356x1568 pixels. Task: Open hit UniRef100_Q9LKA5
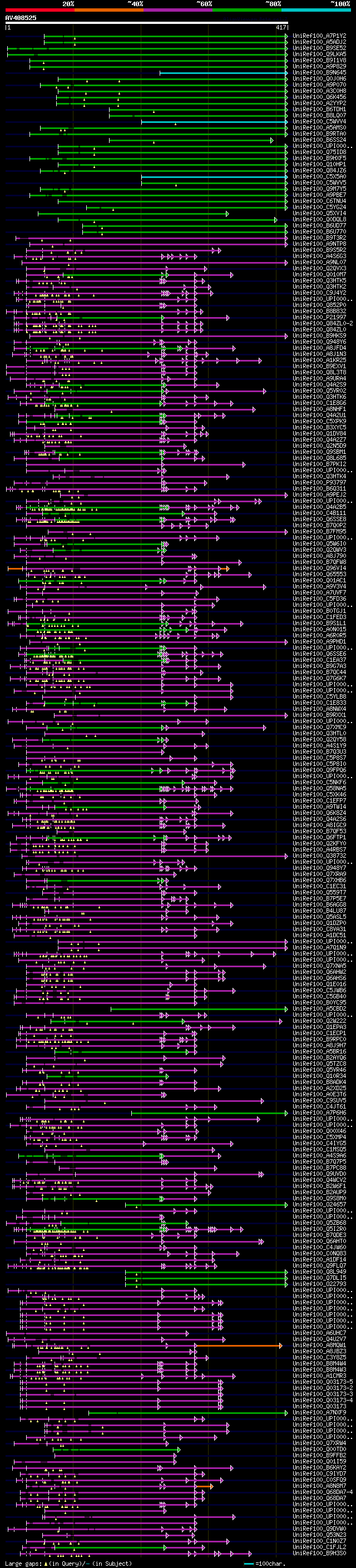319,54
